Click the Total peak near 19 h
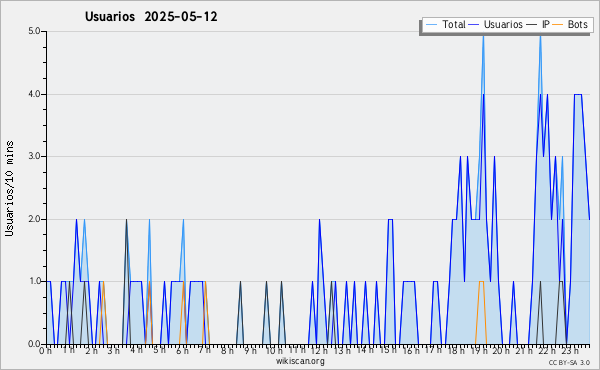Screen dimensions: 600x370 coord(483,36)
